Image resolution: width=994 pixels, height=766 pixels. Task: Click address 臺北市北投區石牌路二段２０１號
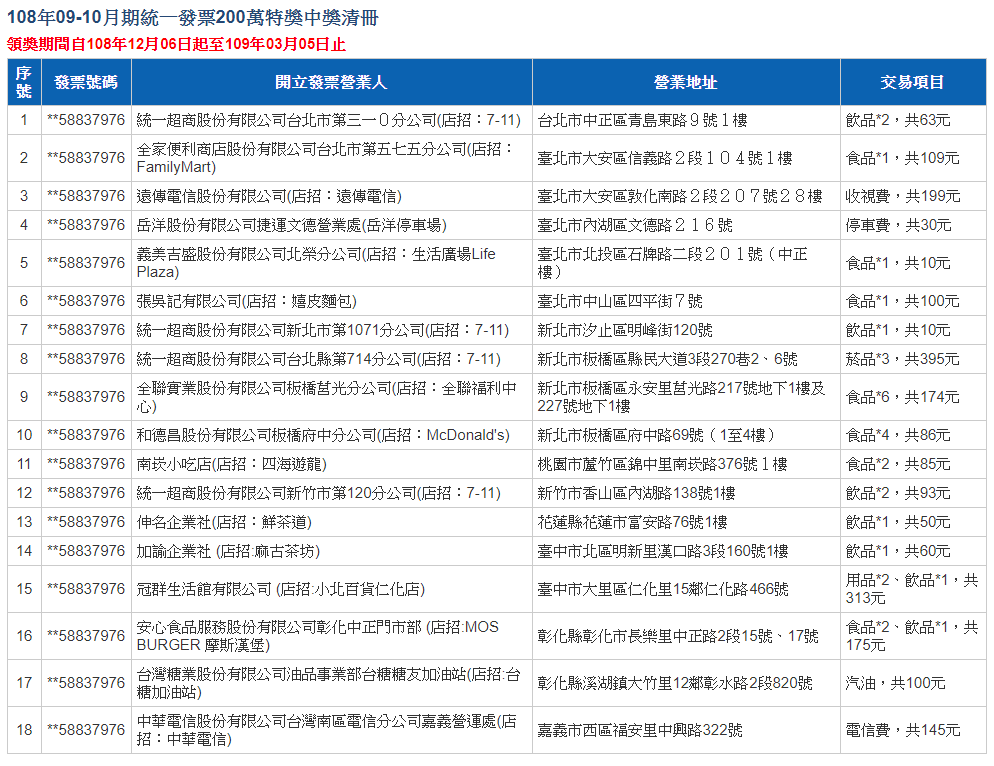pos(673,263)
